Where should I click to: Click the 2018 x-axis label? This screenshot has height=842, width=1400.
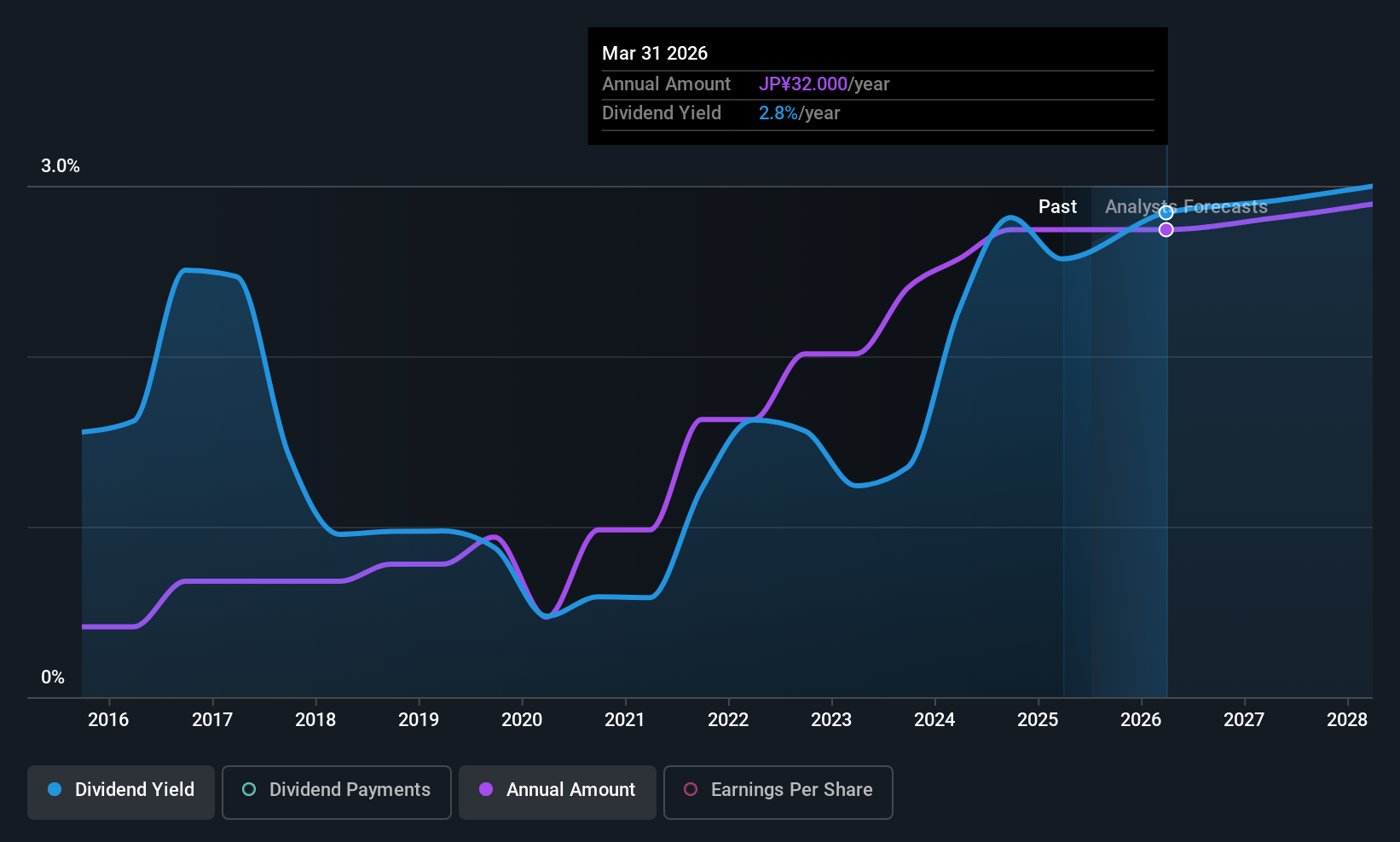315,720
